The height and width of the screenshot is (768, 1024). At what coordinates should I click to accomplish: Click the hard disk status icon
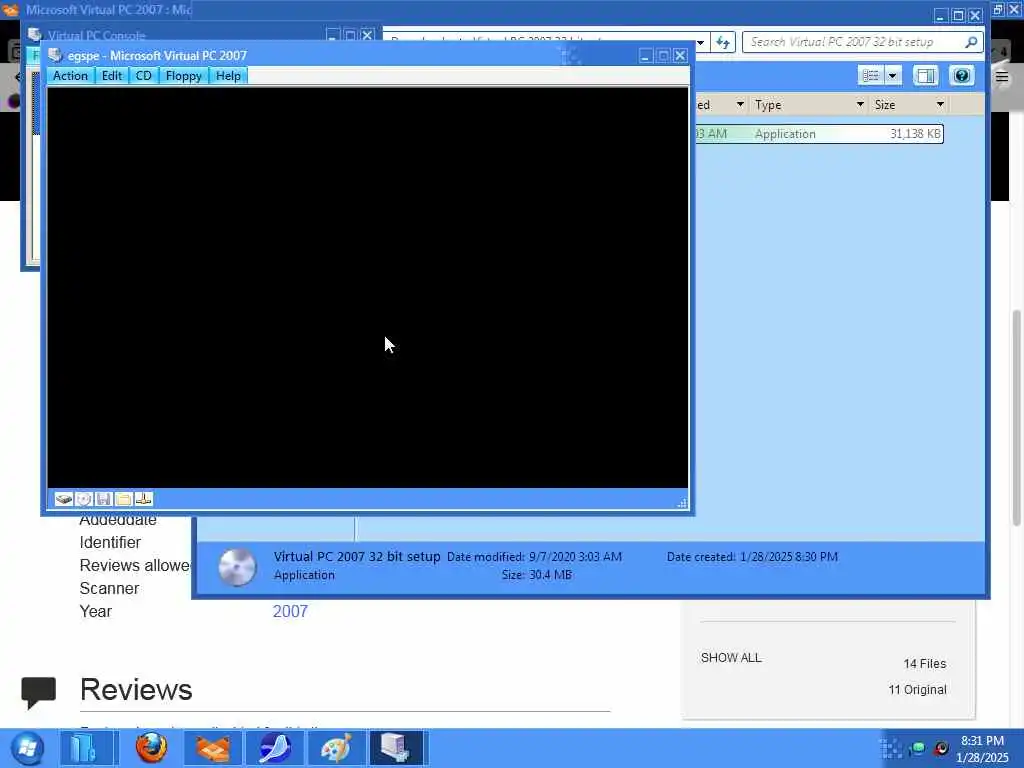(x=63, y=500)
